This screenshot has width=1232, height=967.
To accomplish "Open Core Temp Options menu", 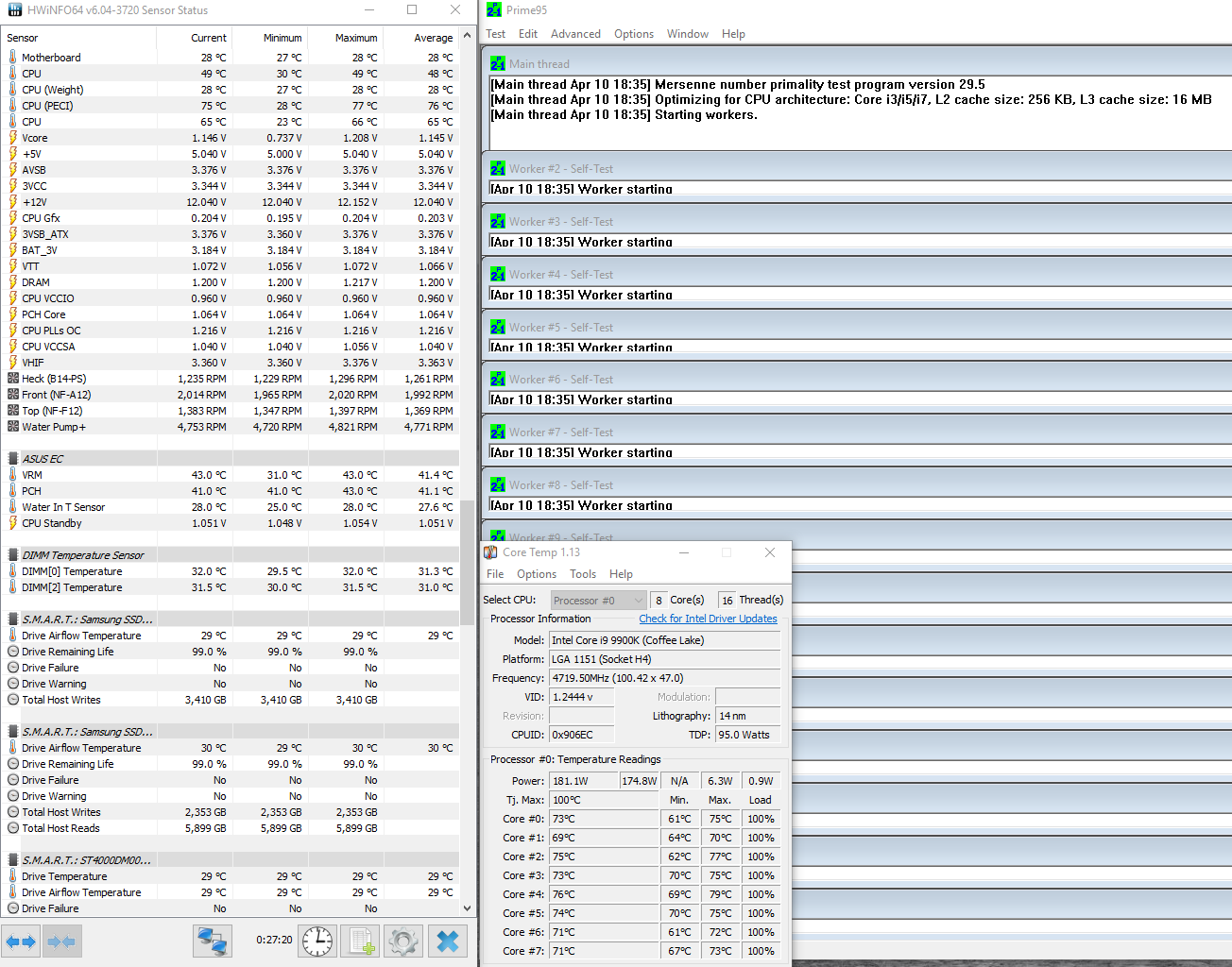I will pyautogui.click(x=537, y=574).
